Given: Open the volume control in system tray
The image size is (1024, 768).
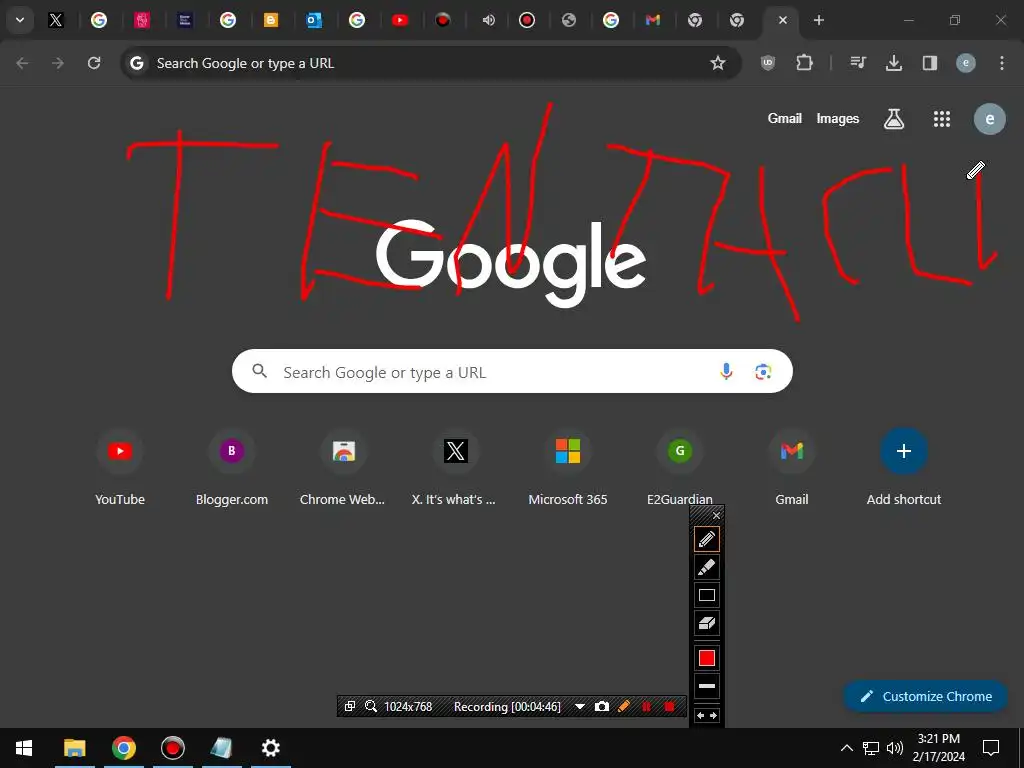Looking at the screenshot, I should [895, 748].
